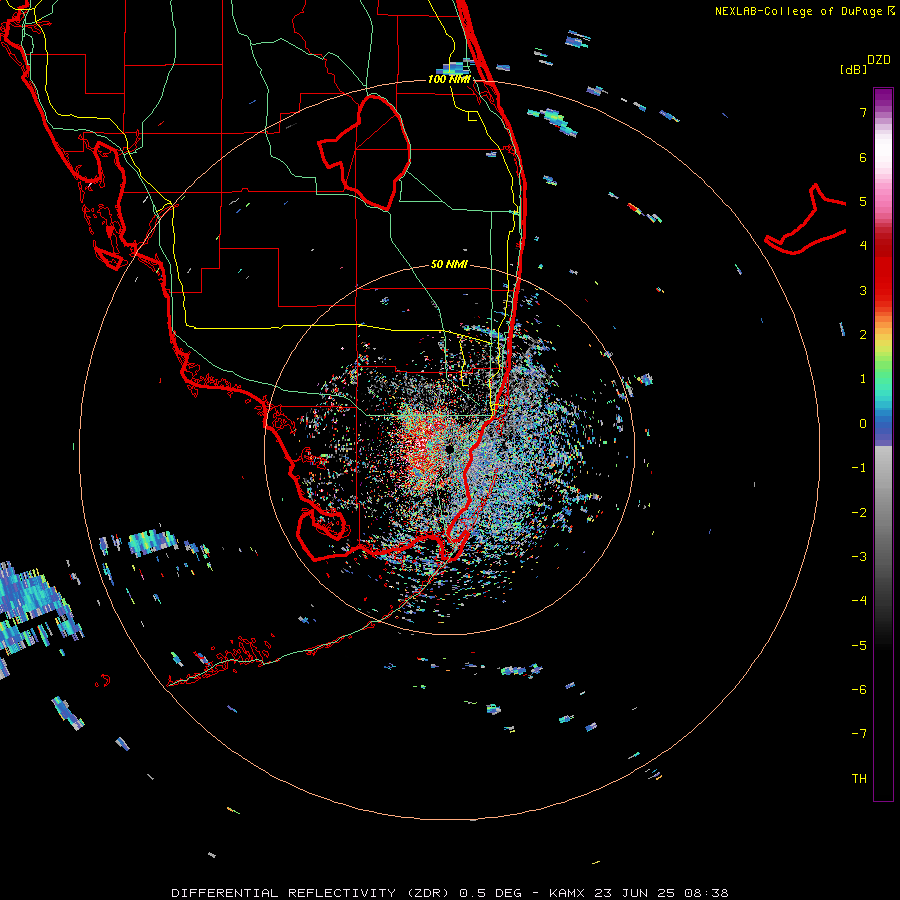Pick the purple top segment of the color bar
Screen dimensions: 900x900
pos(883,99)
